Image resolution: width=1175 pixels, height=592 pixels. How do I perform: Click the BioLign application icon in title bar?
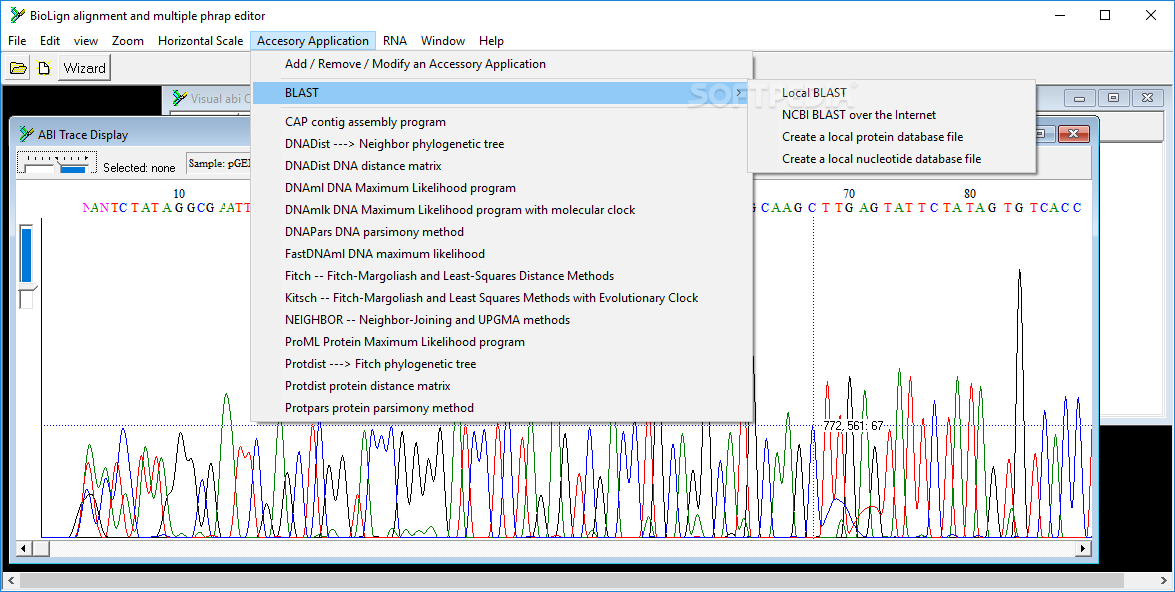17,16
